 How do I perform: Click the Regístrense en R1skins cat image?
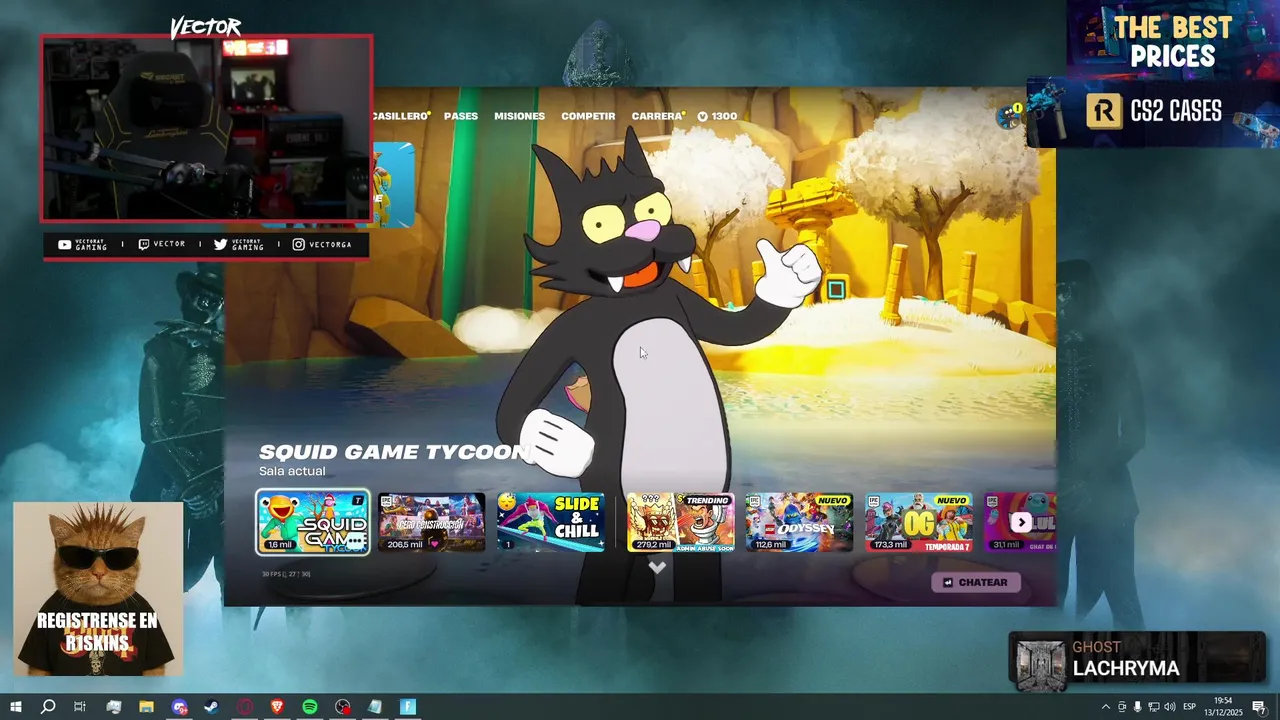pyautogui.click(x=98, y=589)
